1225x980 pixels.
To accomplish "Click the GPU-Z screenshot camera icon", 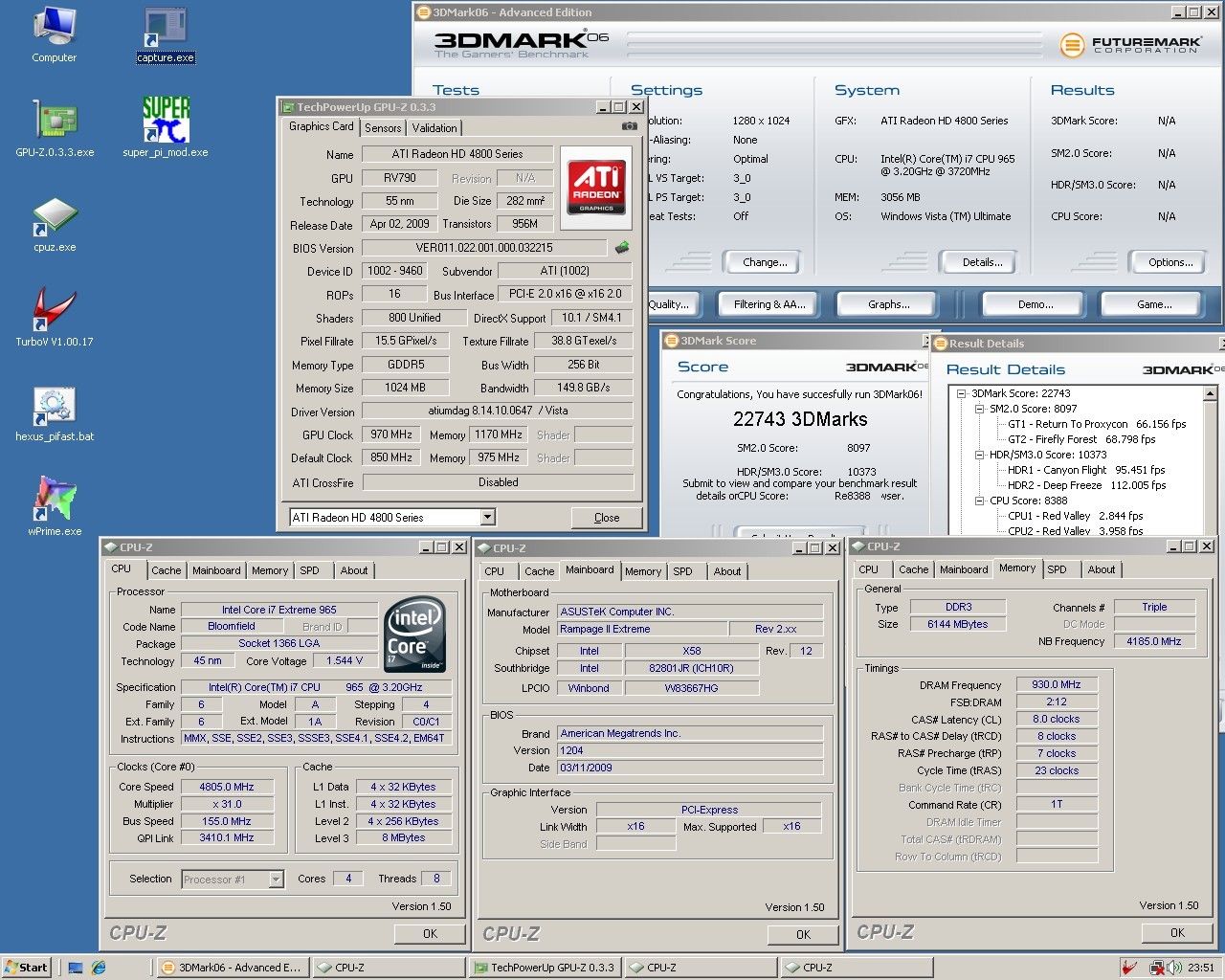I will coord(629,126).
